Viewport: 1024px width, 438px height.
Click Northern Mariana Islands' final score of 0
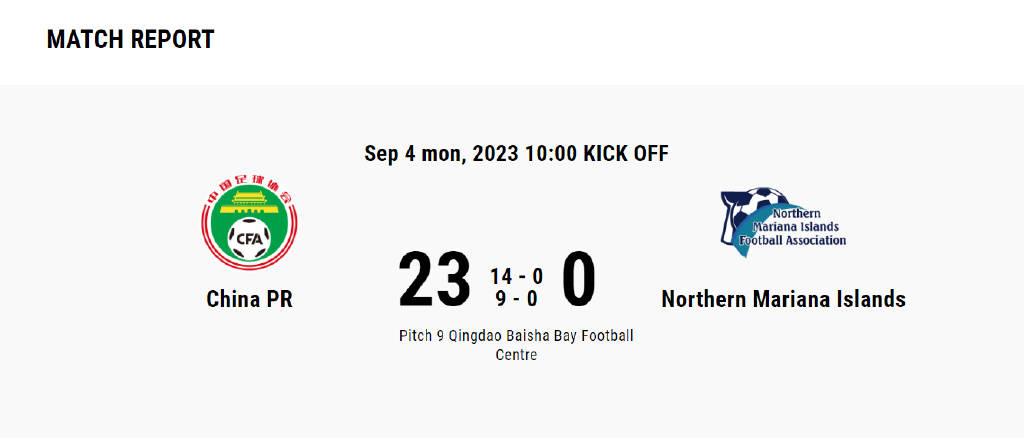click(579, 279)
